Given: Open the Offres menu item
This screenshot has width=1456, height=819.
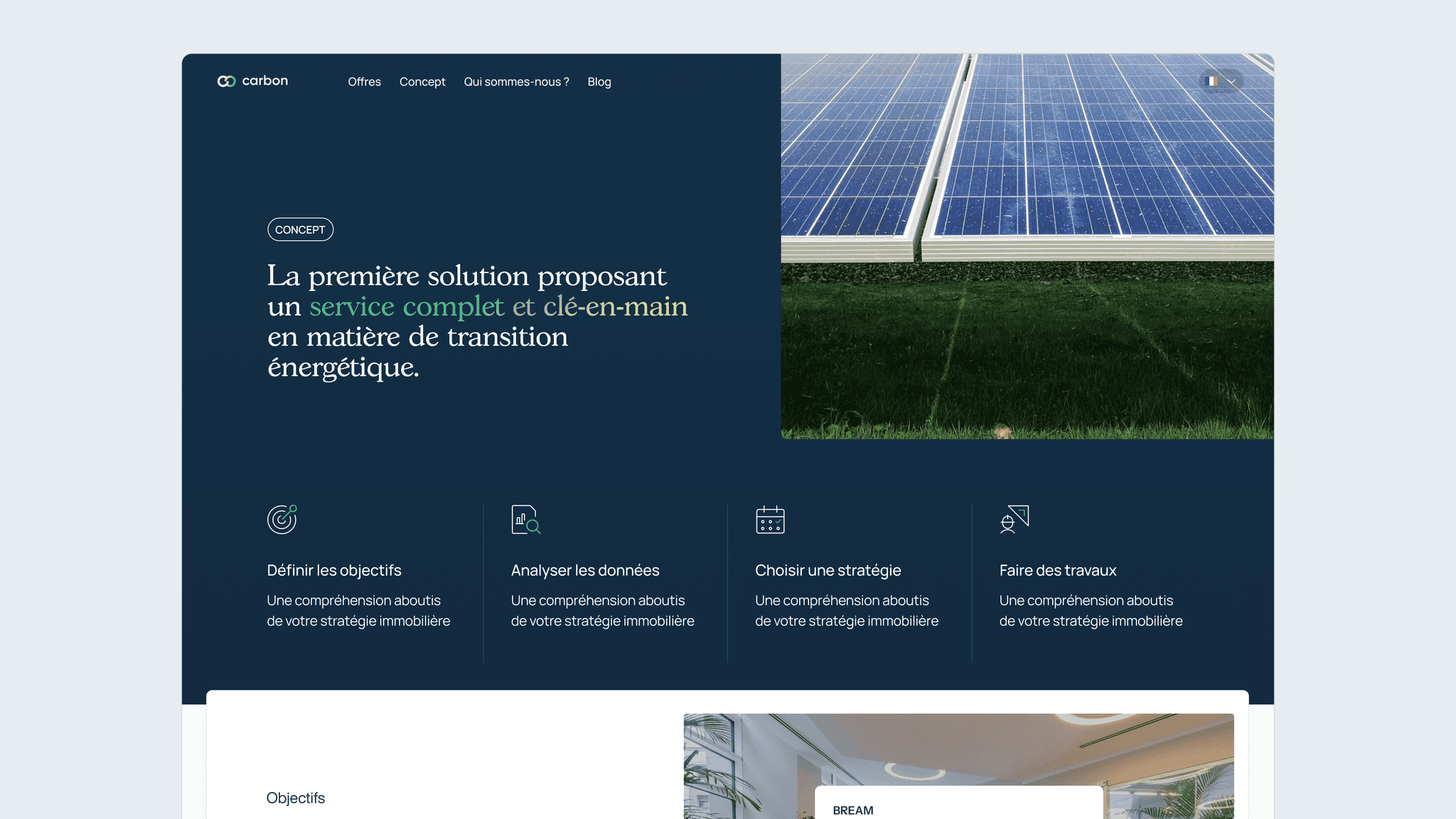Looking at the screenshot, I should coord(364,82).
